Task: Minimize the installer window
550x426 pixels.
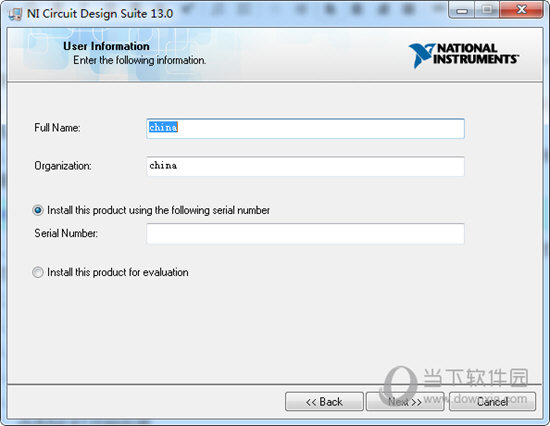Action: pos(462,11)
